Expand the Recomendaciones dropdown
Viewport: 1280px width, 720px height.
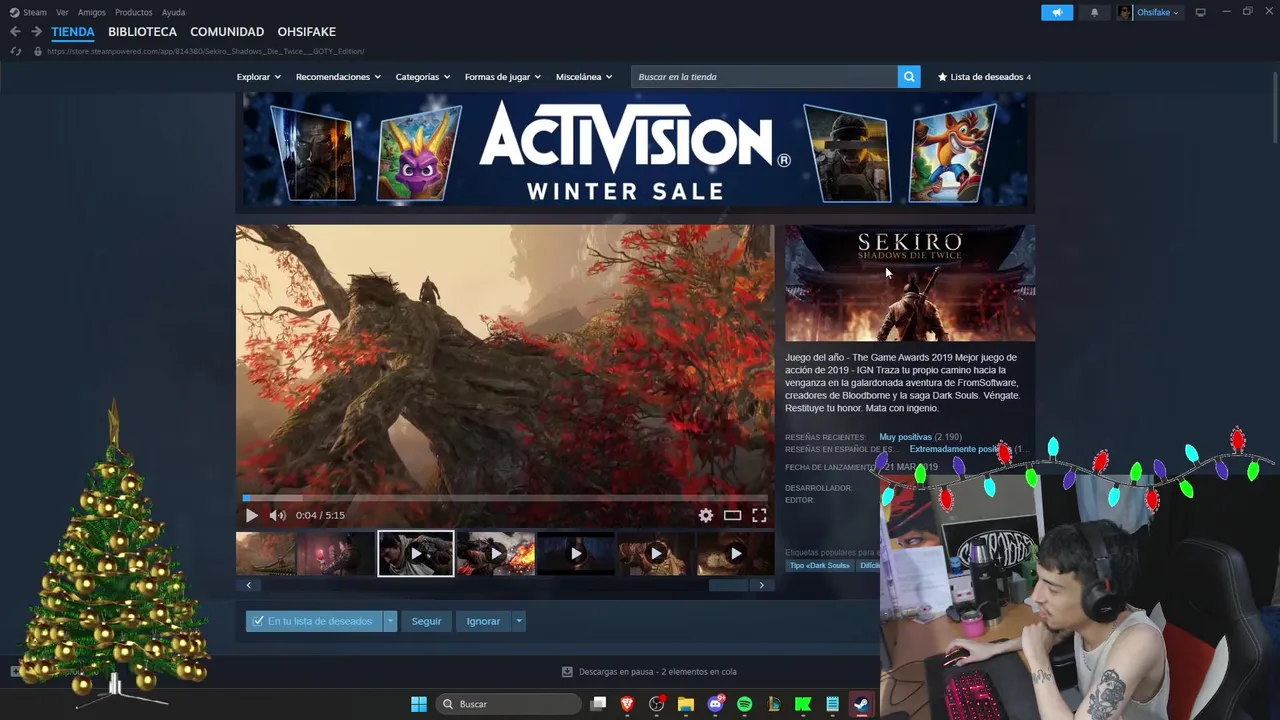[x=338, y=77]
